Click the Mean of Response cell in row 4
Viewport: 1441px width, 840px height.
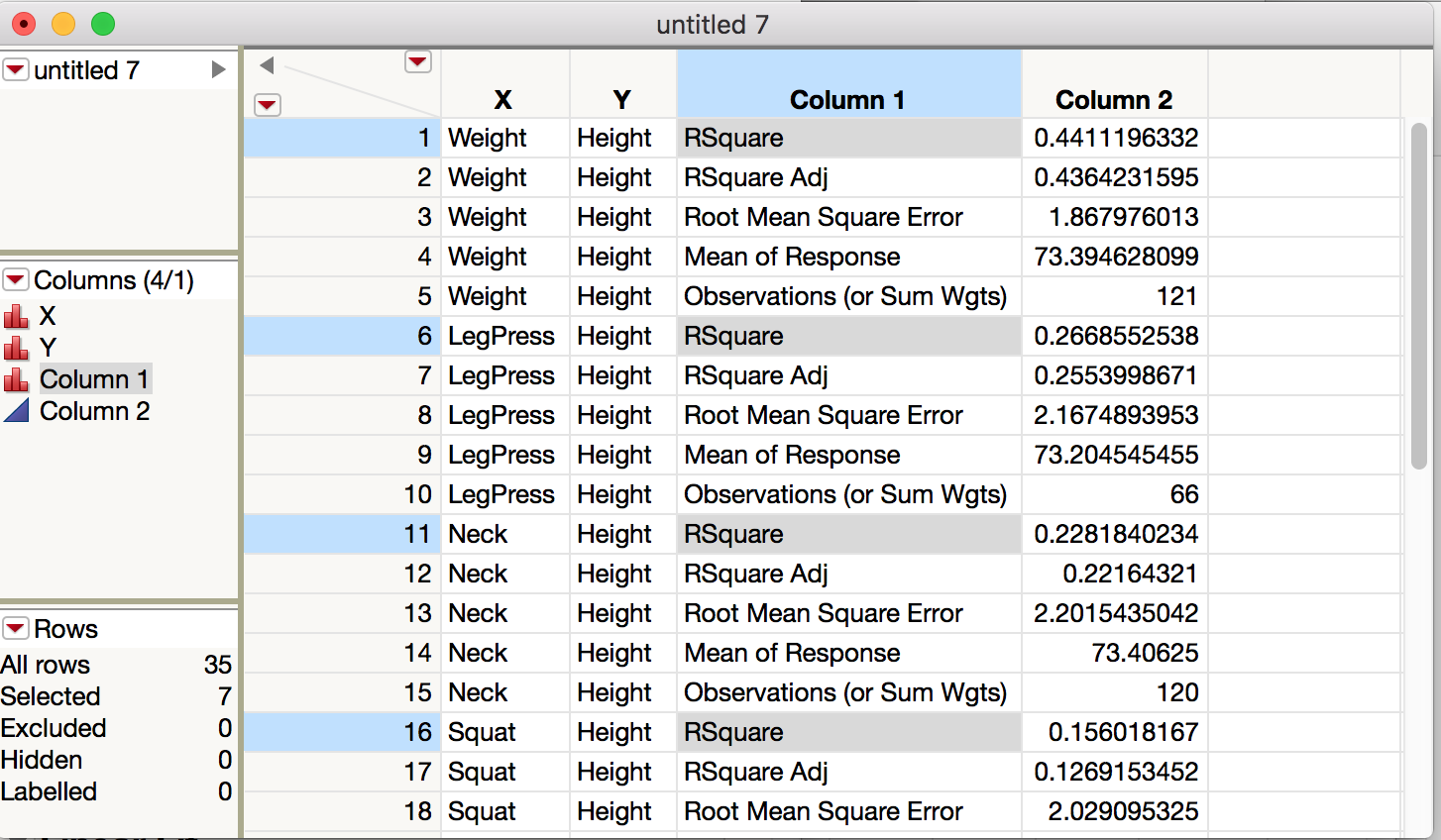click(792, 257)
